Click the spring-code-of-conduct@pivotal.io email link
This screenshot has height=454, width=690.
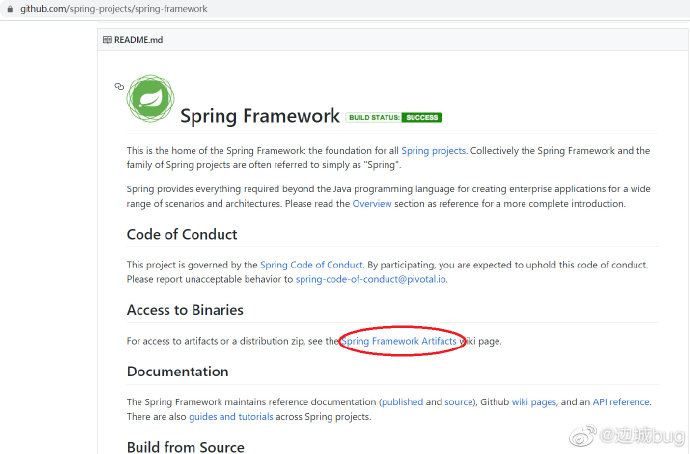point(371,279)
